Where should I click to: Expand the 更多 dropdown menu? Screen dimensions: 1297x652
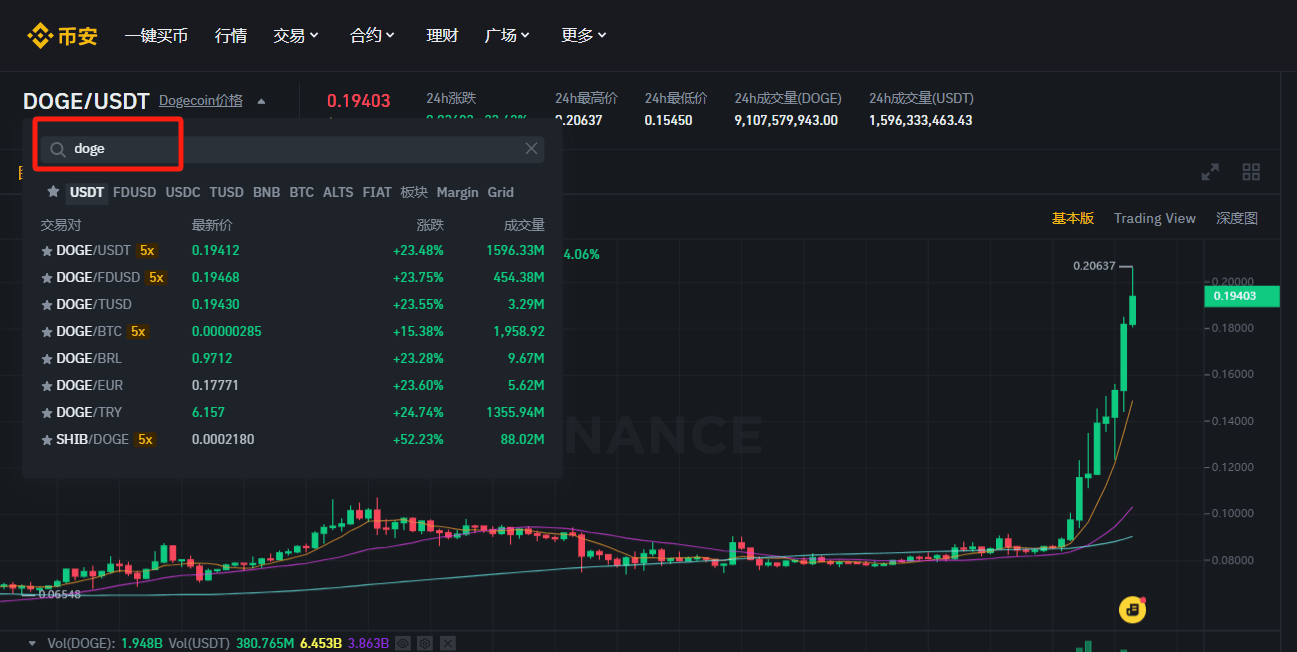pyautogui.click(x=584, y=35)
